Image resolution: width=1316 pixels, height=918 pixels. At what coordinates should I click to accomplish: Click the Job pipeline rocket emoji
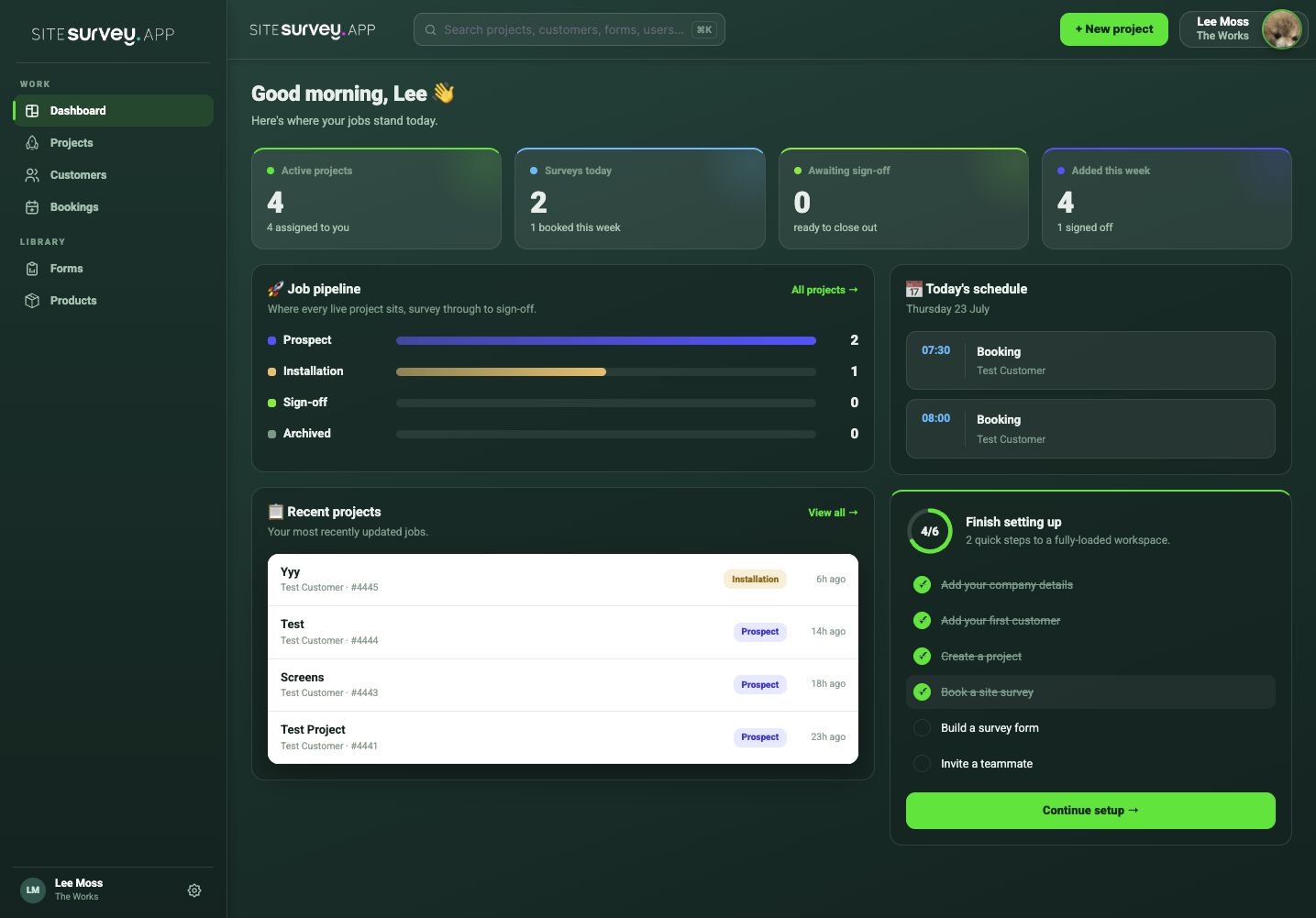coord(275,289)
